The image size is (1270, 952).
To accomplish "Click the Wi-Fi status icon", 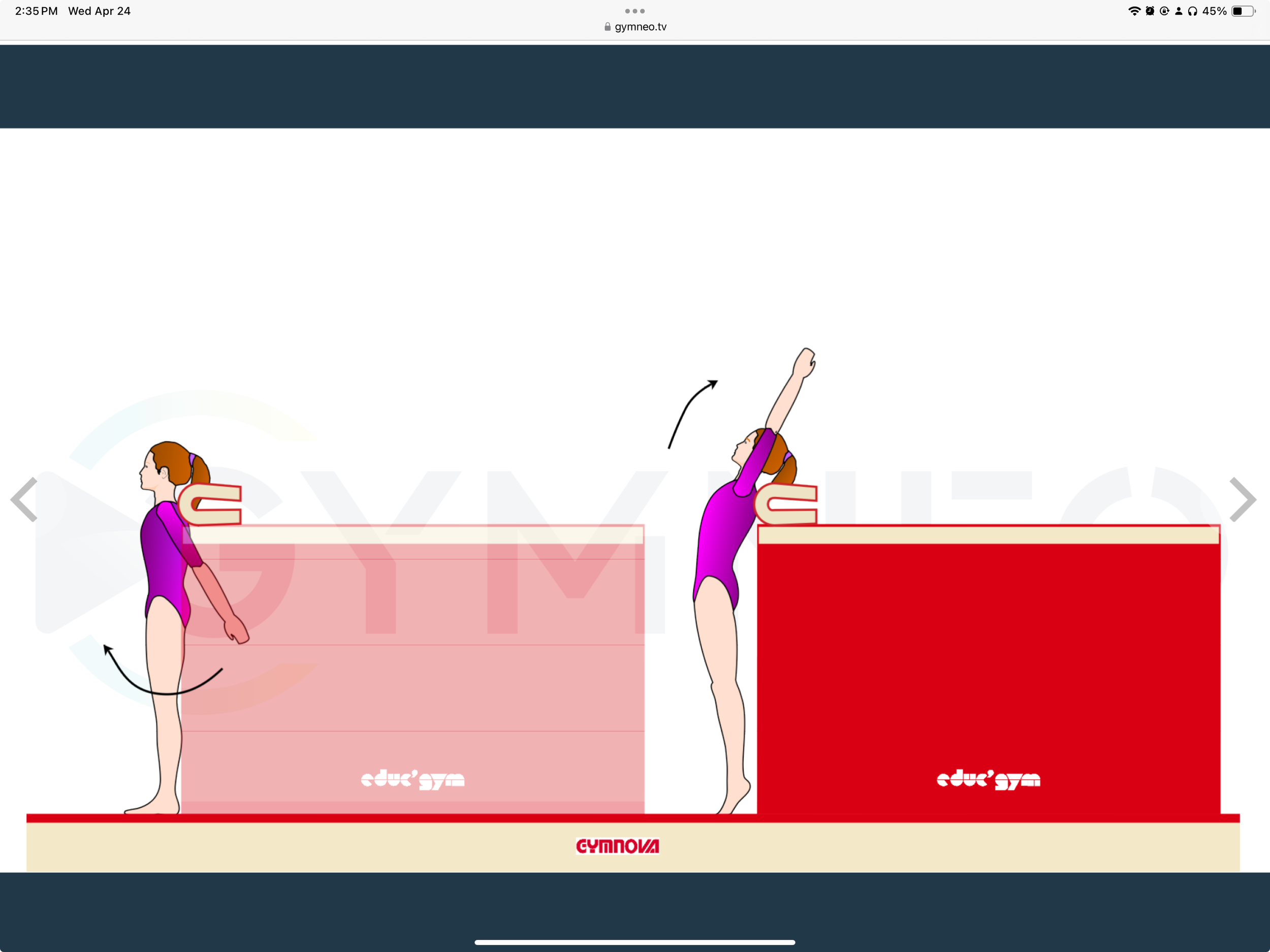I will [1135, 10].
